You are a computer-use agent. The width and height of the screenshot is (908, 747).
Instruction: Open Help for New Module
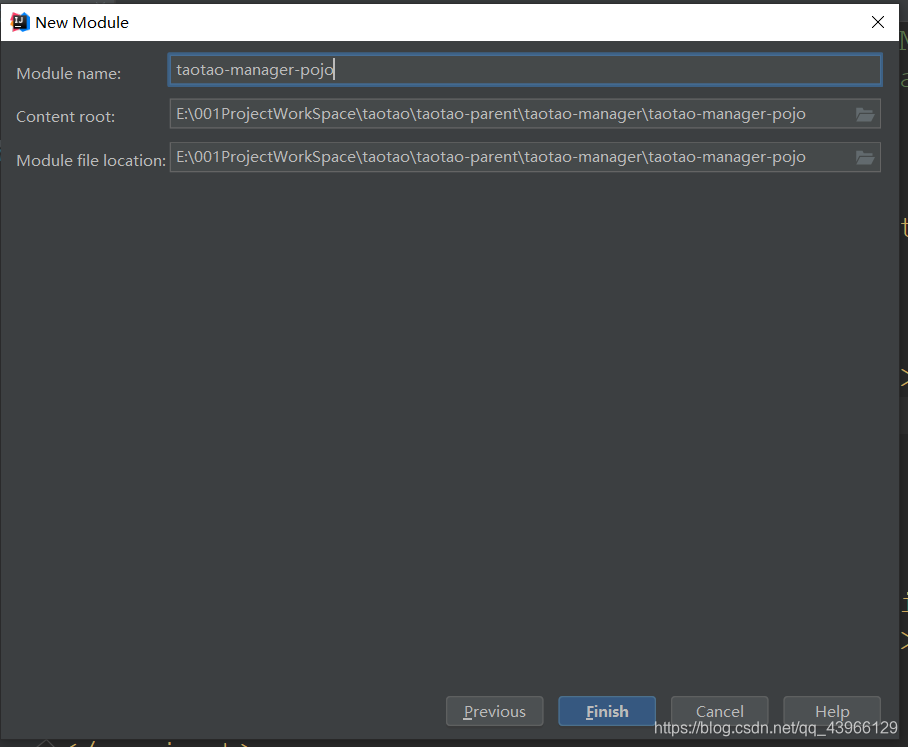pyautogui.click(x=832, y=711)
